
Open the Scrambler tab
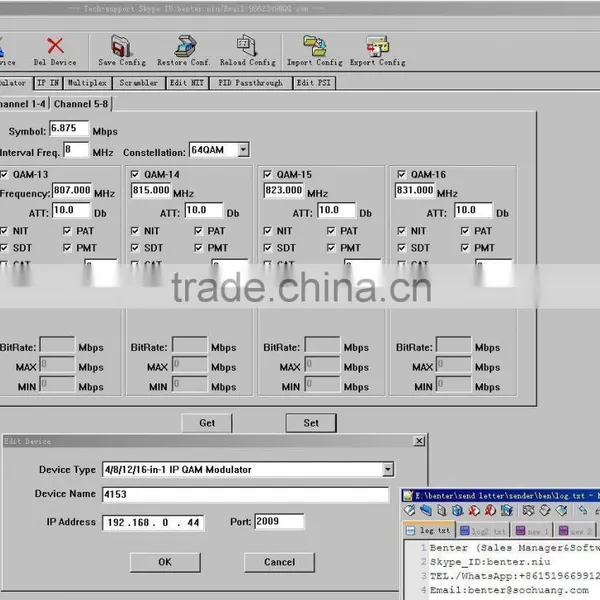click(x=139, y=83)
